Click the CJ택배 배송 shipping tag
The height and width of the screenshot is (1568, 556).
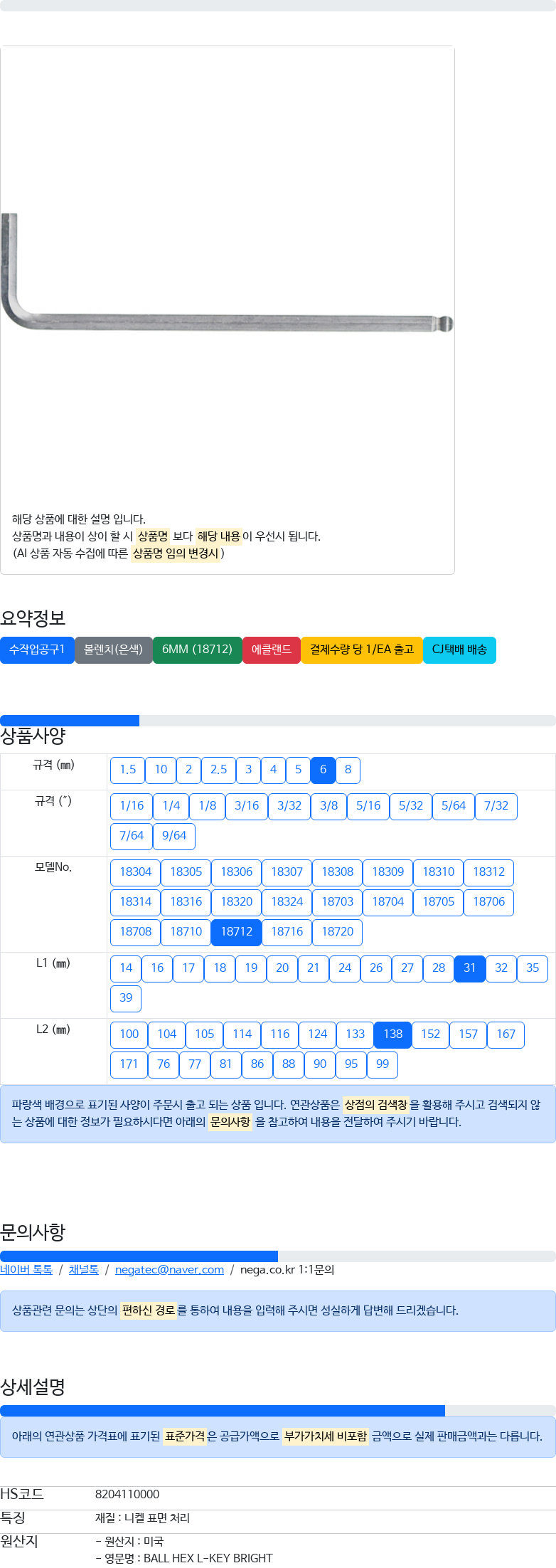pos(459,650)
